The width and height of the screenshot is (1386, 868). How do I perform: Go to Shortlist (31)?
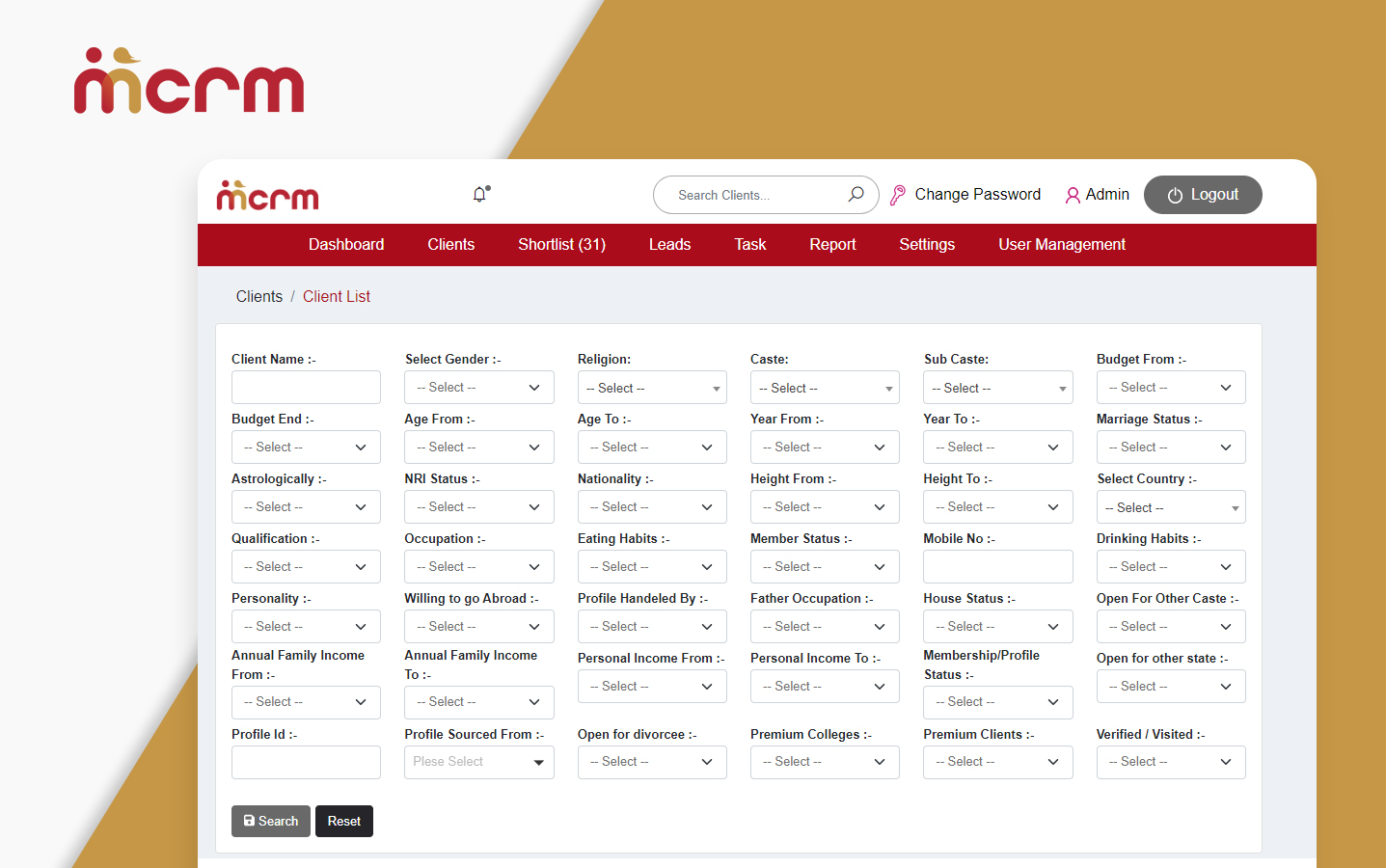(561, 245)
